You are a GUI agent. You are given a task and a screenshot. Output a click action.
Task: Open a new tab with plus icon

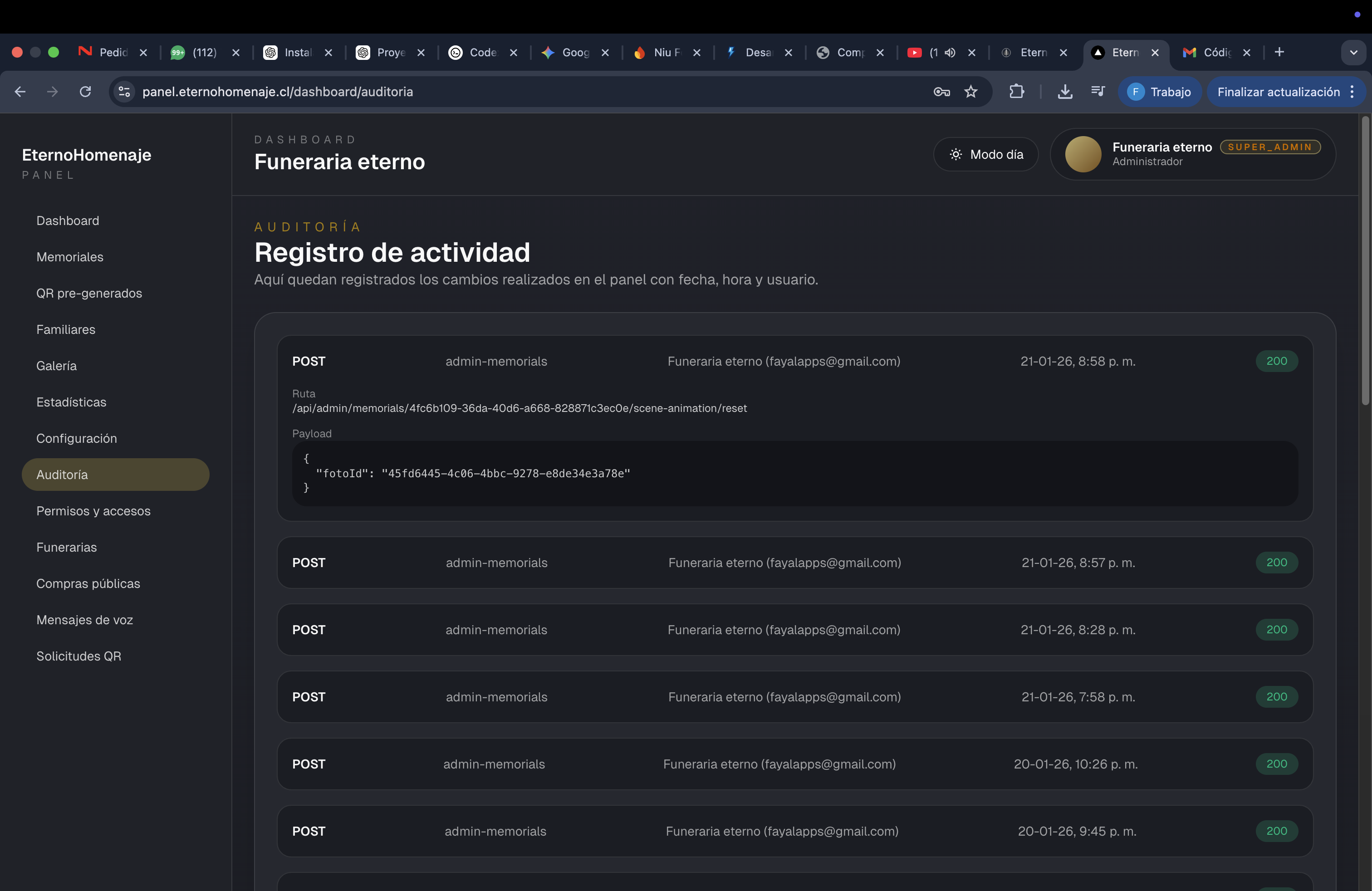(x=1279, y=53)
